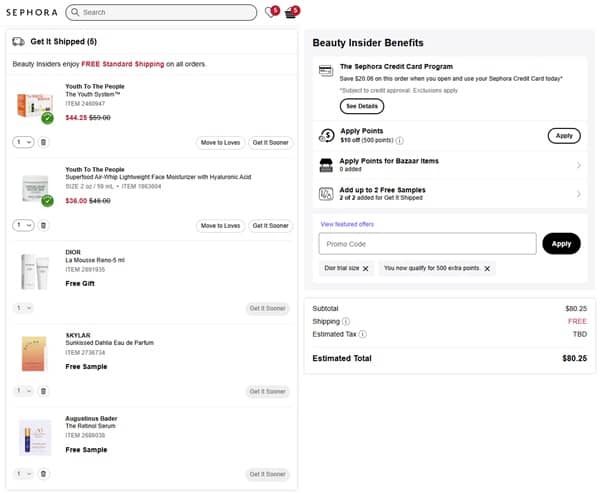
Task: Open Dior La Mousse product thumbnail
Action: coord(35,271)
